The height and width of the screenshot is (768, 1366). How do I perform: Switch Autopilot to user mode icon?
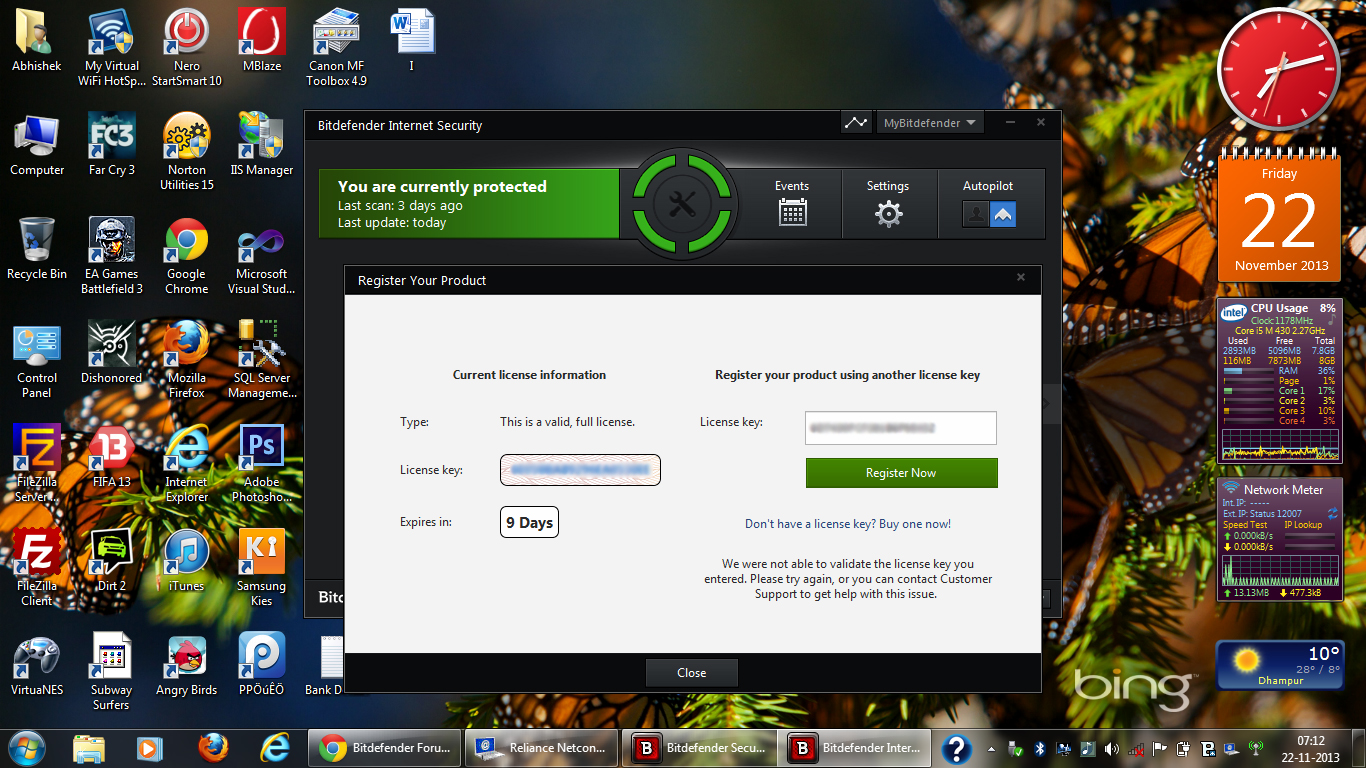point(975,213)
